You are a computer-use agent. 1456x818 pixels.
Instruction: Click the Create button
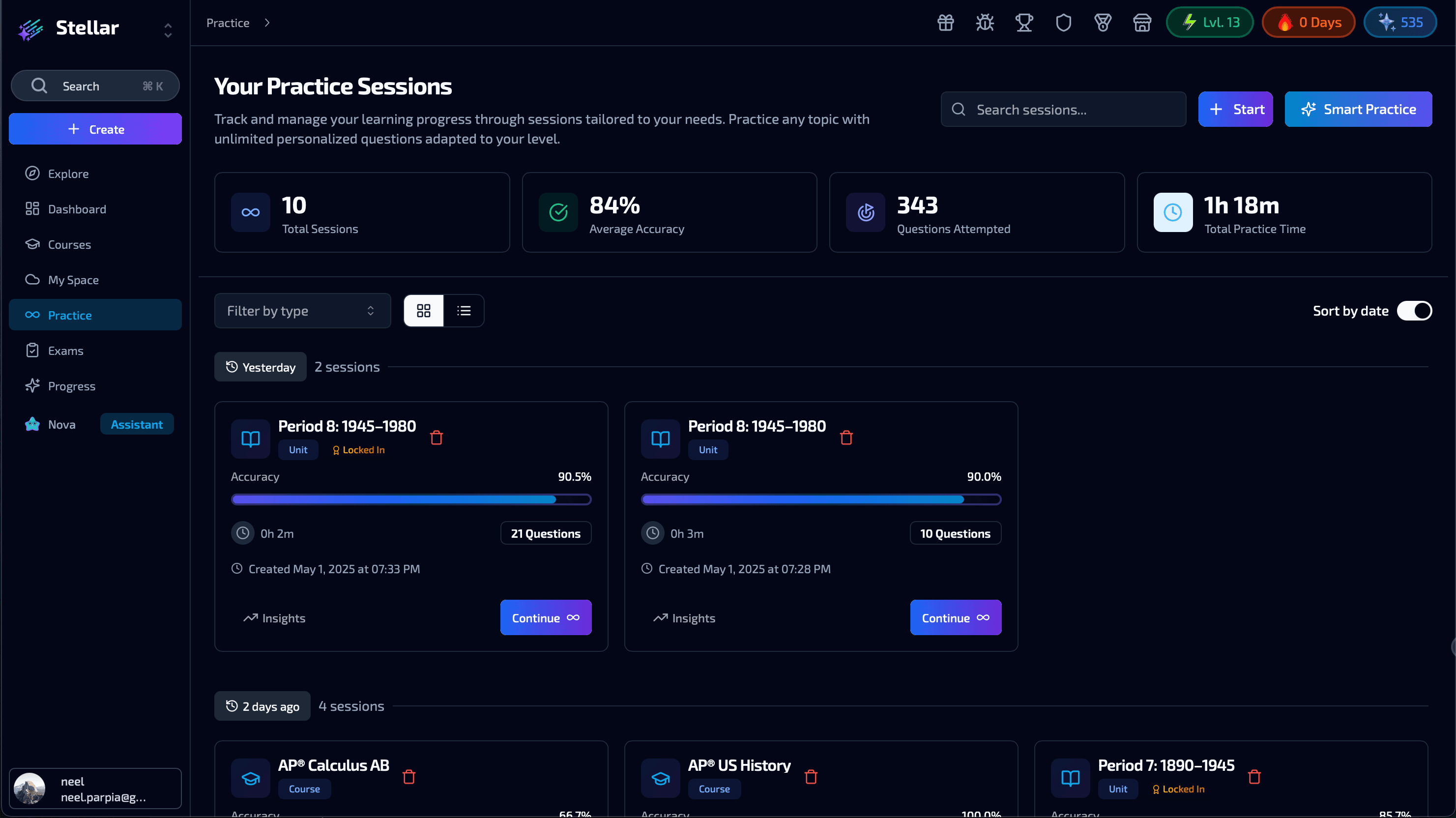click(95, 129)
